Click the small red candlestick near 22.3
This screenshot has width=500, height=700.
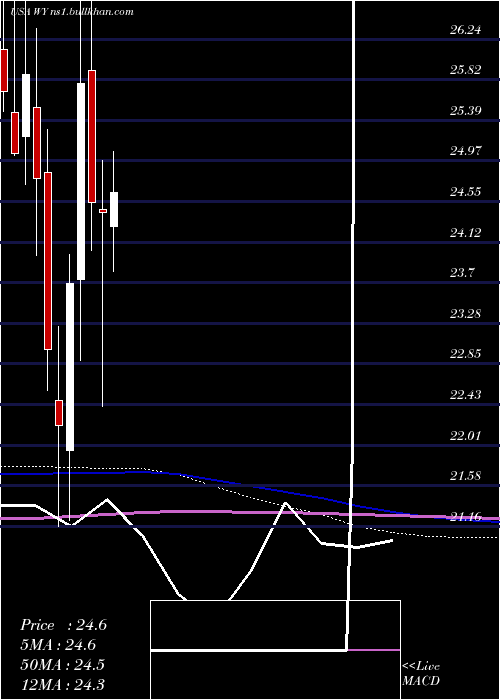59,413
